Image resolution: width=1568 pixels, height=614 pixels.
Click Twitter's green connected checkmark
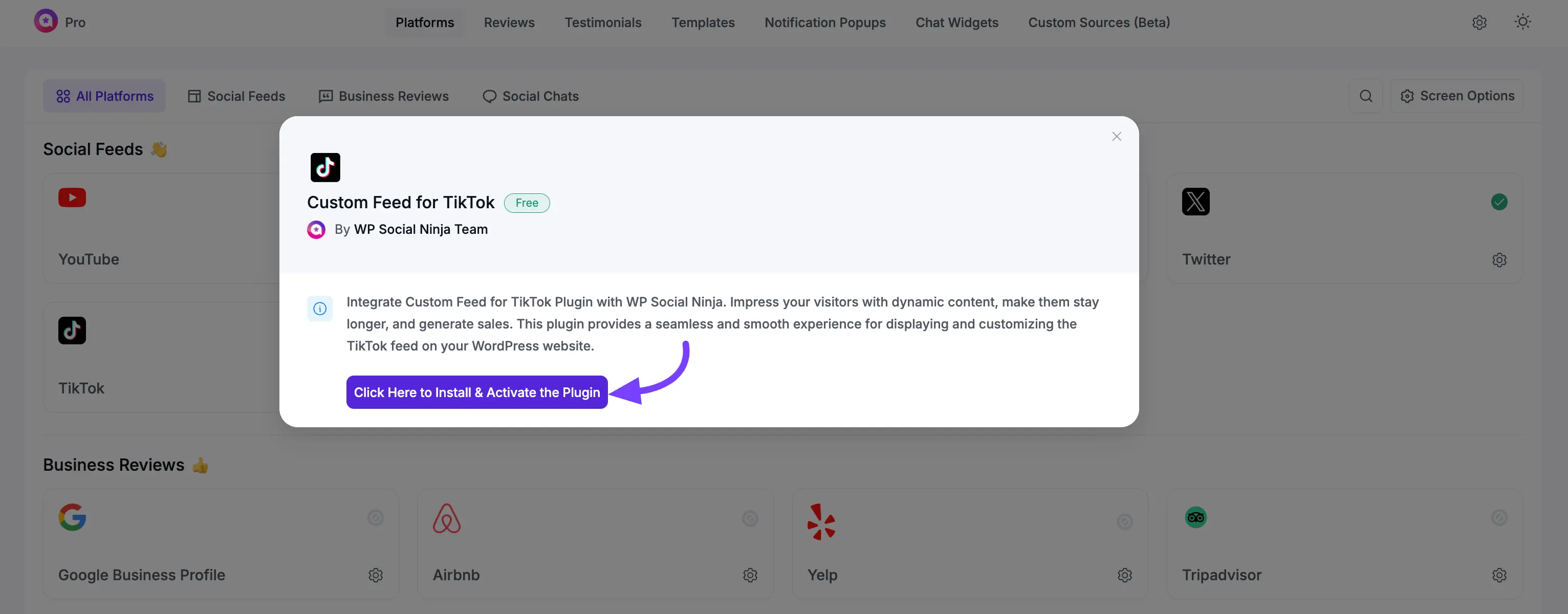pyautogui.click(x=1500, y=202)
